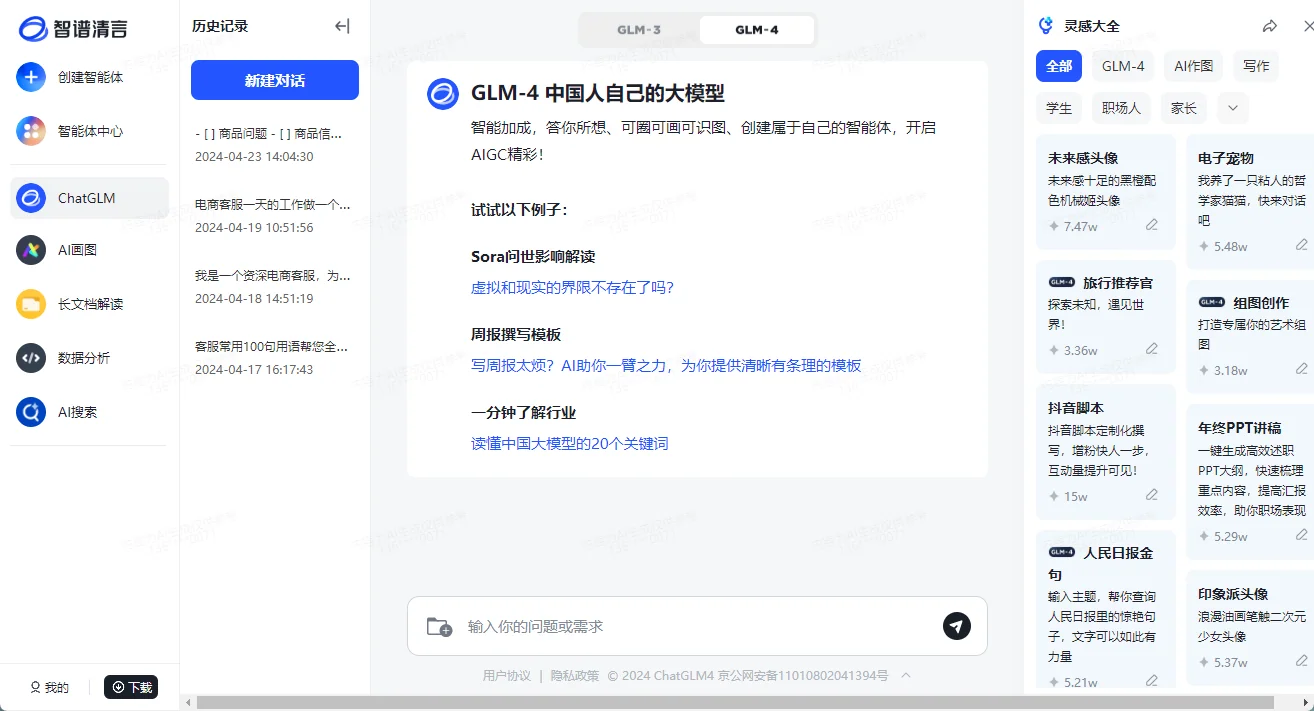Open the 用户协议 footer link
Viewport: 1314px width, 711px height.
(507, 676)
